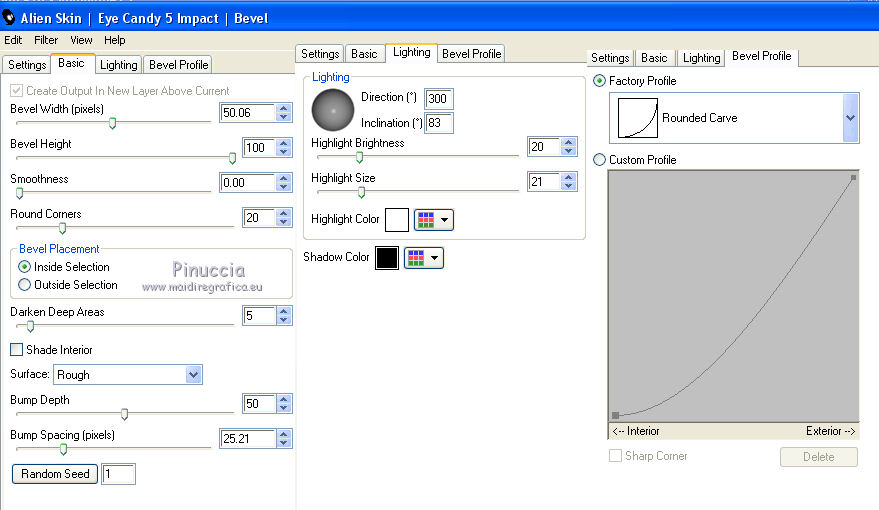Increase Darken Deep Areas stepper value
This screenshot has width=879, height=510.
tap(284, 311)
